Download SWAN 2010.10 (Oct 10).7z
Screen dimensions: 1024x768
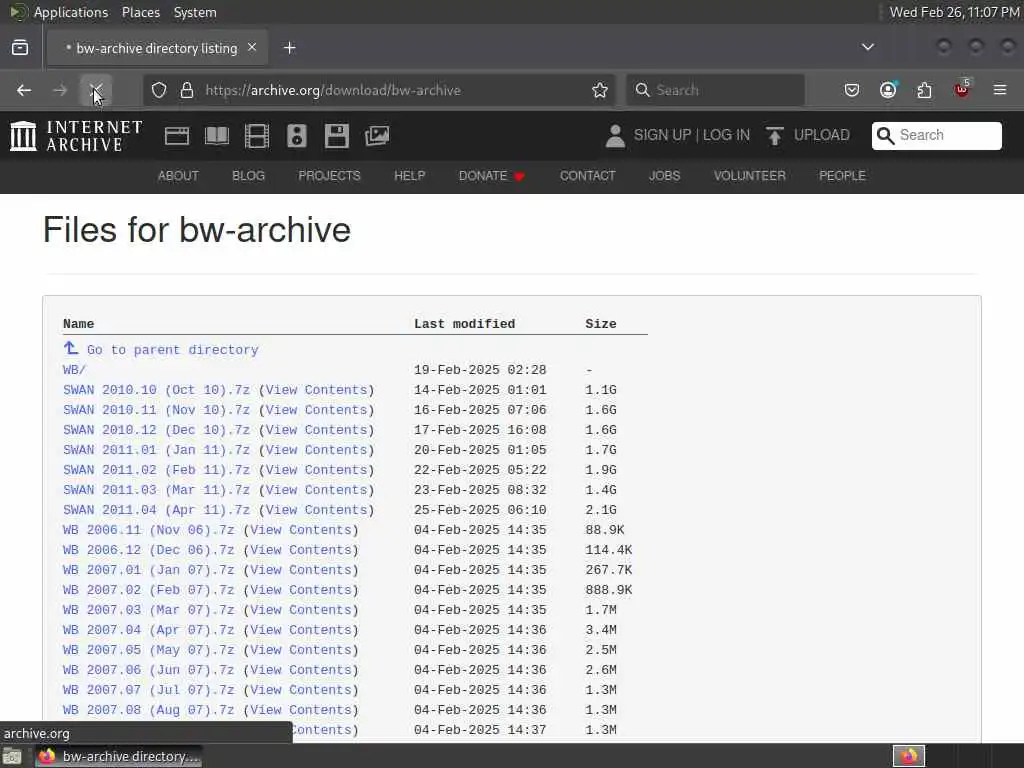[x=156, y=390]
